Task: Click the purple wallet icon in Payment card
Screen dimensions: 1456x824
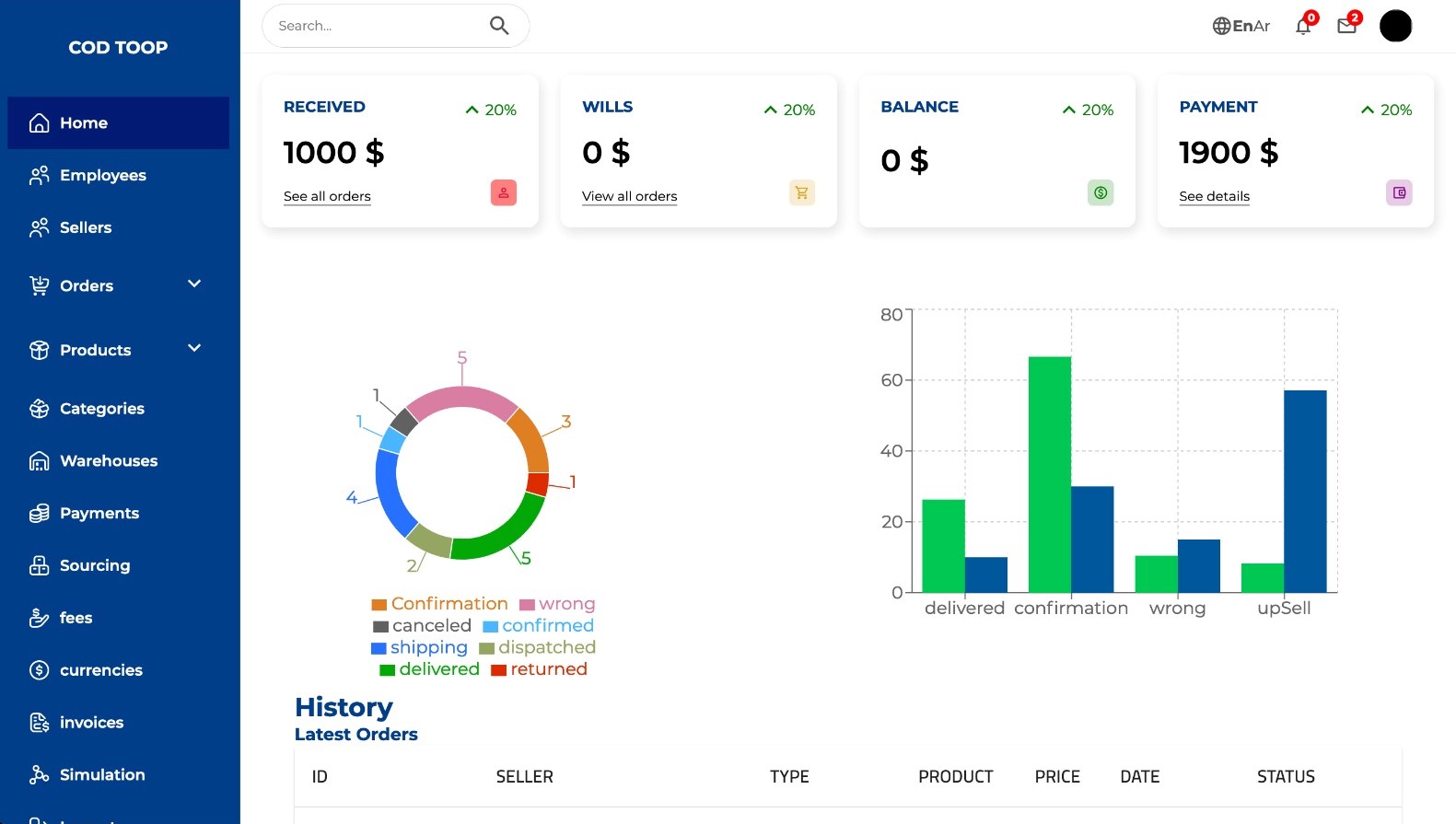Action: 1398,193
